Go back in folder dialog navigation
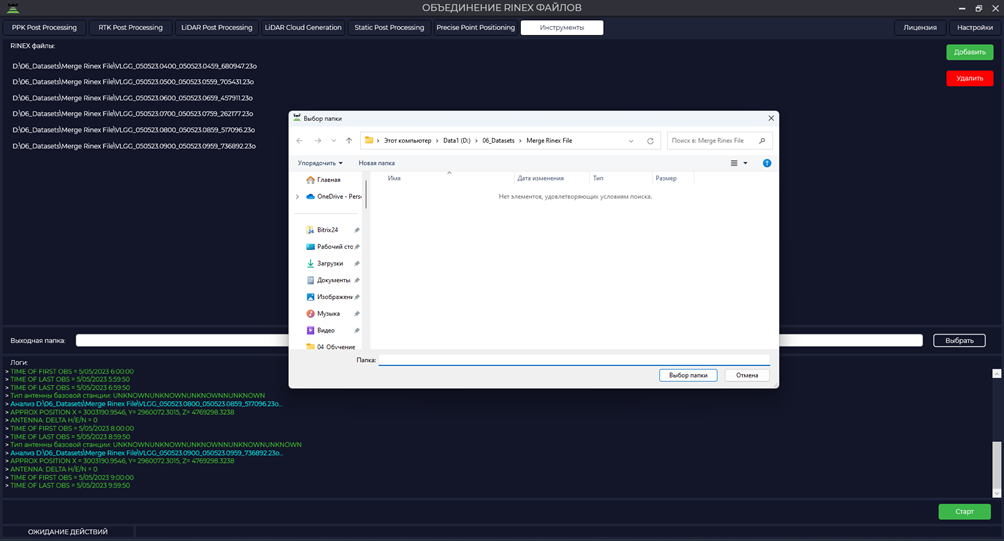The width and height of the screenshot is (1004, 541). (x=300, y=141)
